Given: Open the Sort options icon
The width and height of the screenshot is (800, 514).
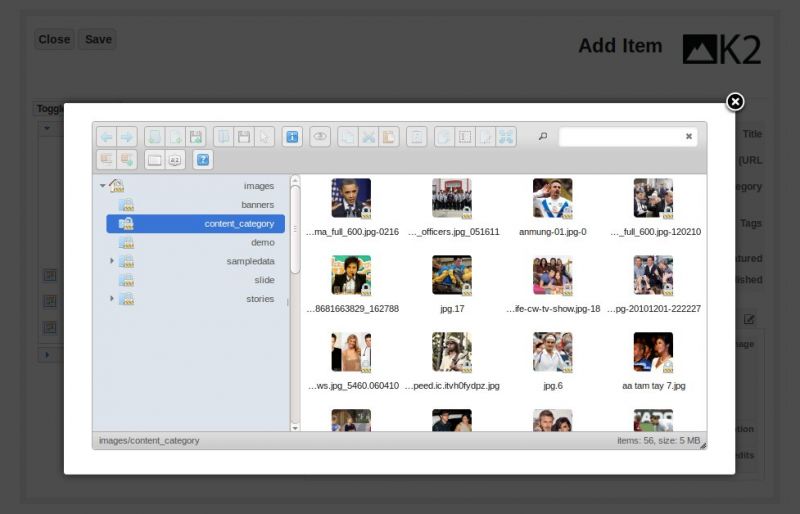Looking at the screenshot, I should coord(175,160).
